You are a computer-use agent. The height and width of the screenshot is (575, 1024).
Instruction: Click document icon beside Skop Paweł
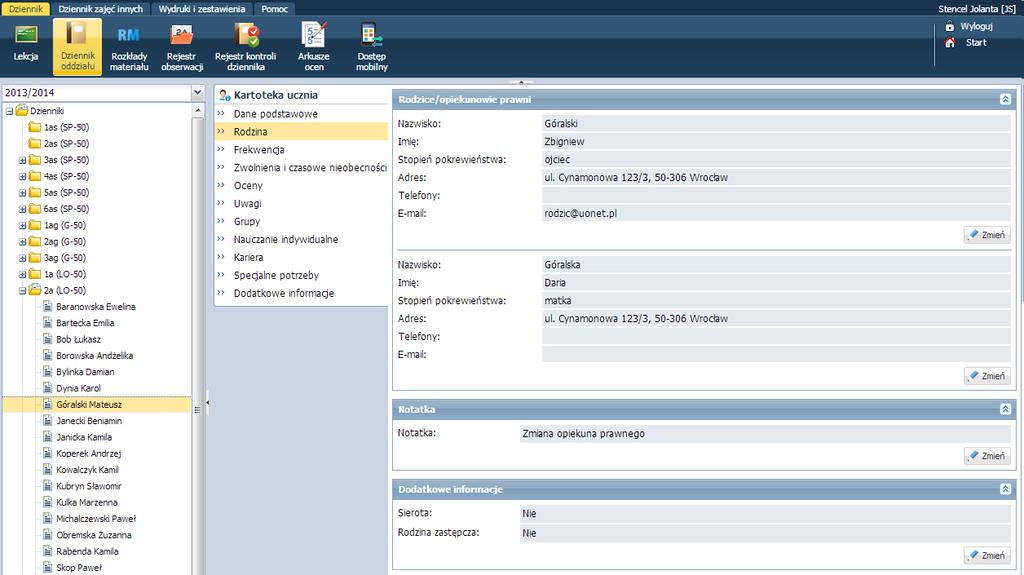click(x=48, y=567)
